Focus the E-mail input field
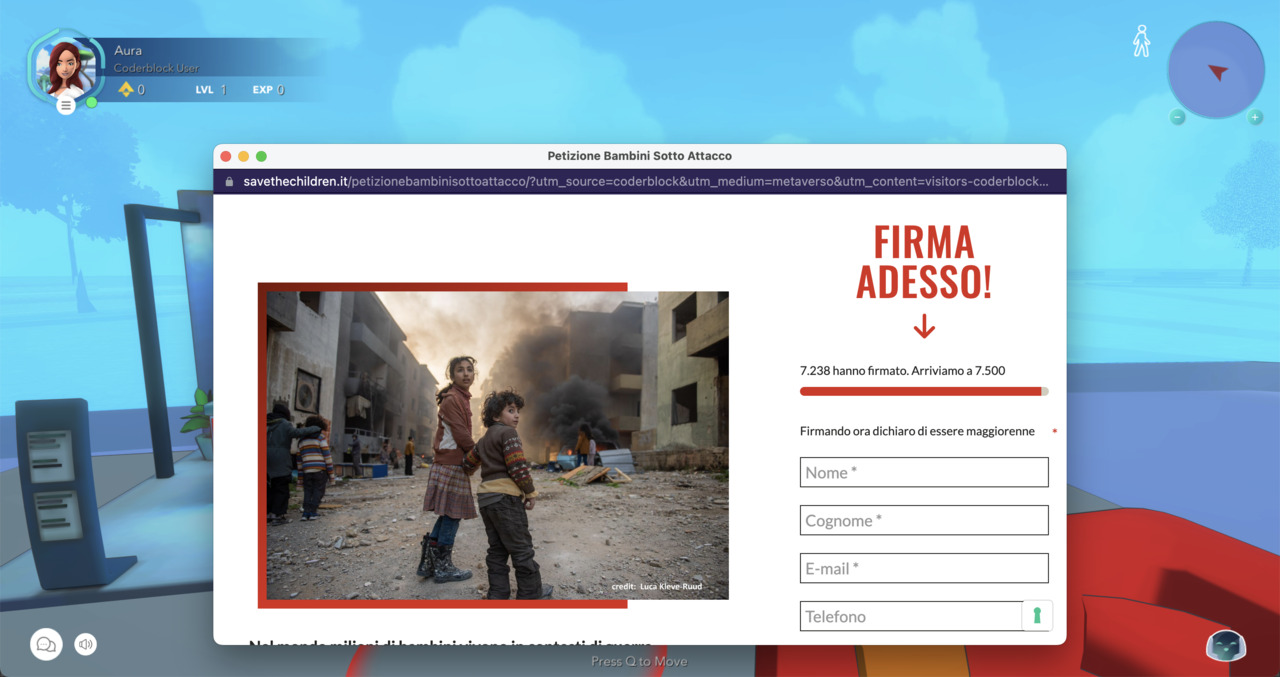Screen dimensions: 1280x677 point(923,568)
